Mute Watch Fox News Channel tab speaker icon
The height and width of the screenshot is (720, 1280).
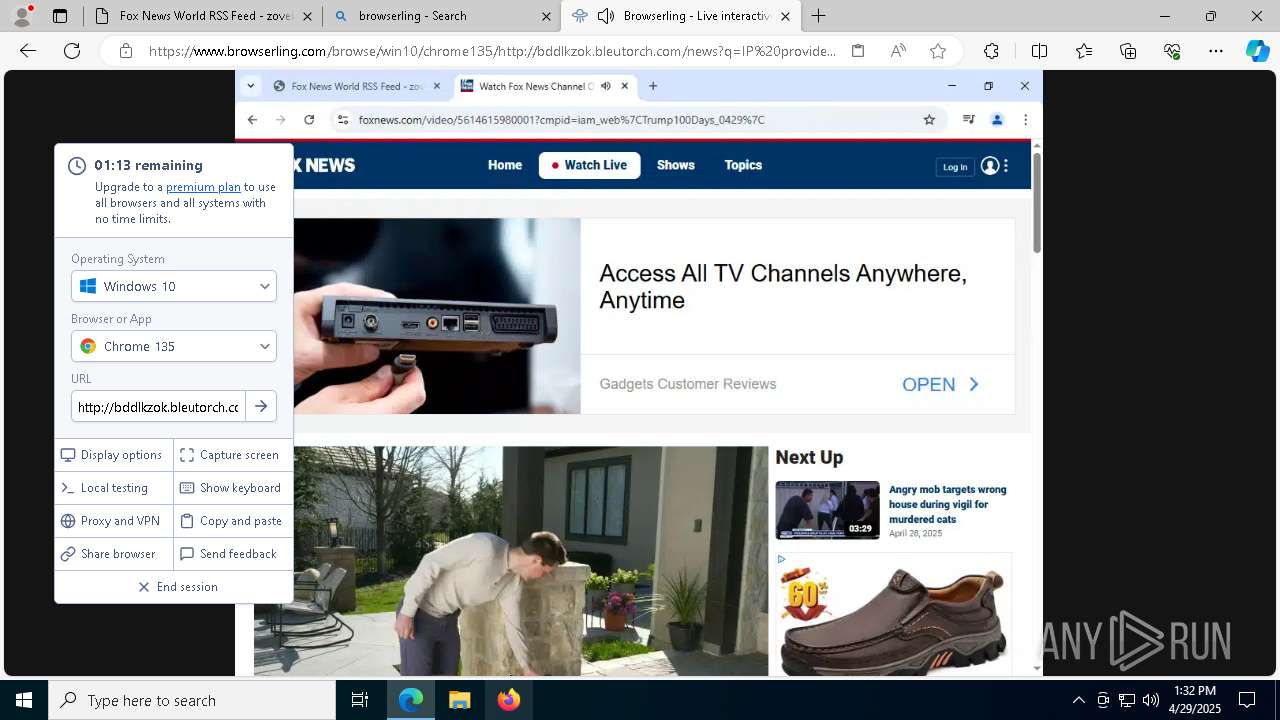(605, 86)
